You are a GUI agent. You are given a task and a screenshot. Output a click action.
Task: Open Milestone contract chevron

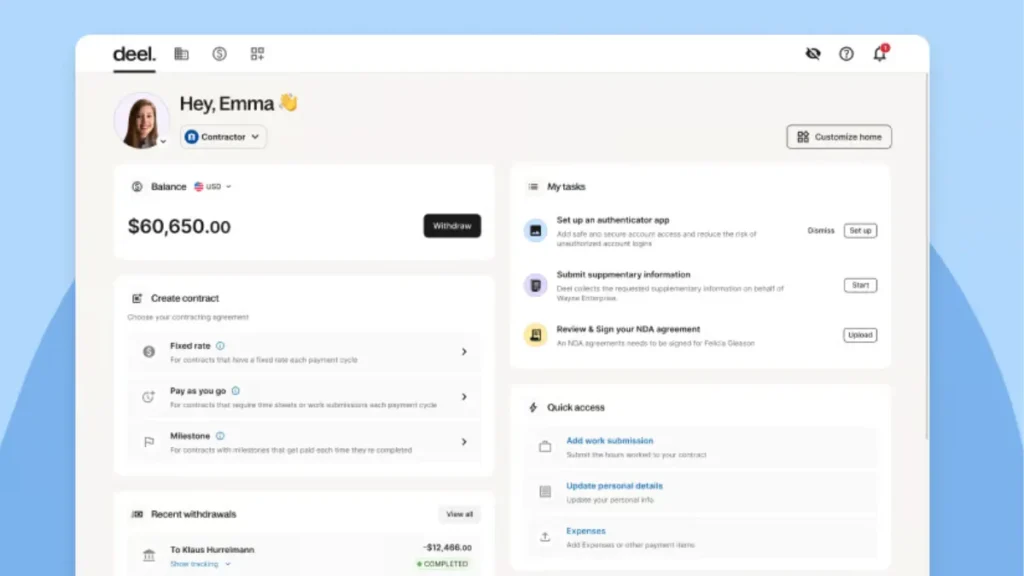464,442
